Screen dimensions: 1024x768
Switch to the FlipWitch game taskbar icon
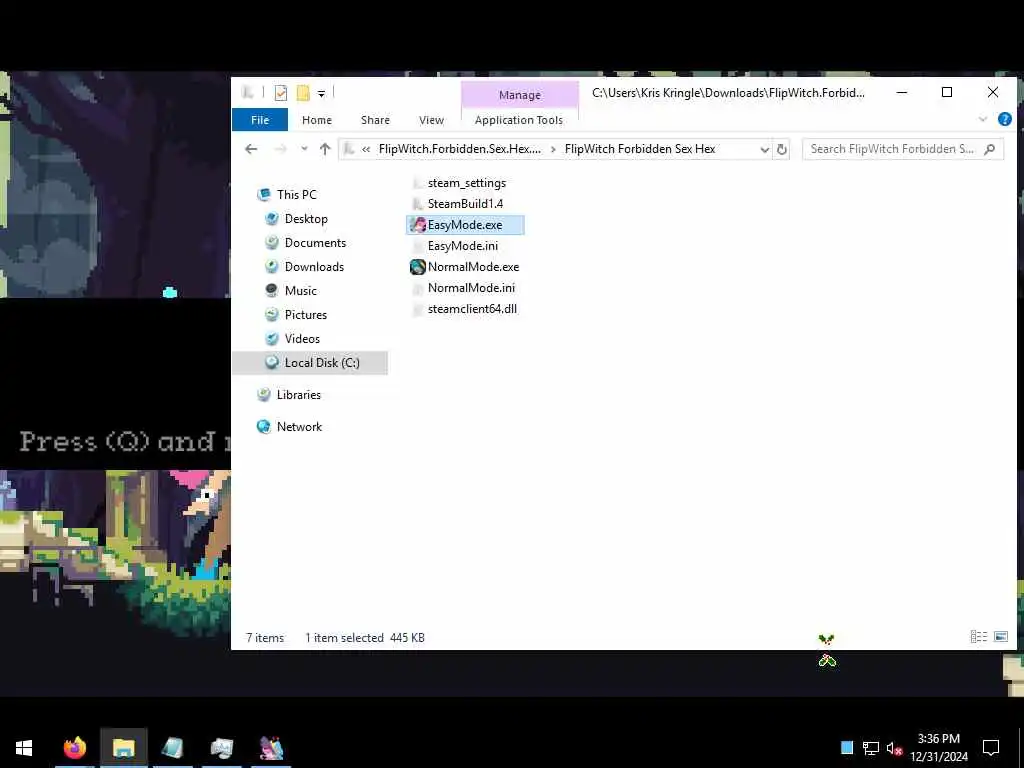[271, 748]
